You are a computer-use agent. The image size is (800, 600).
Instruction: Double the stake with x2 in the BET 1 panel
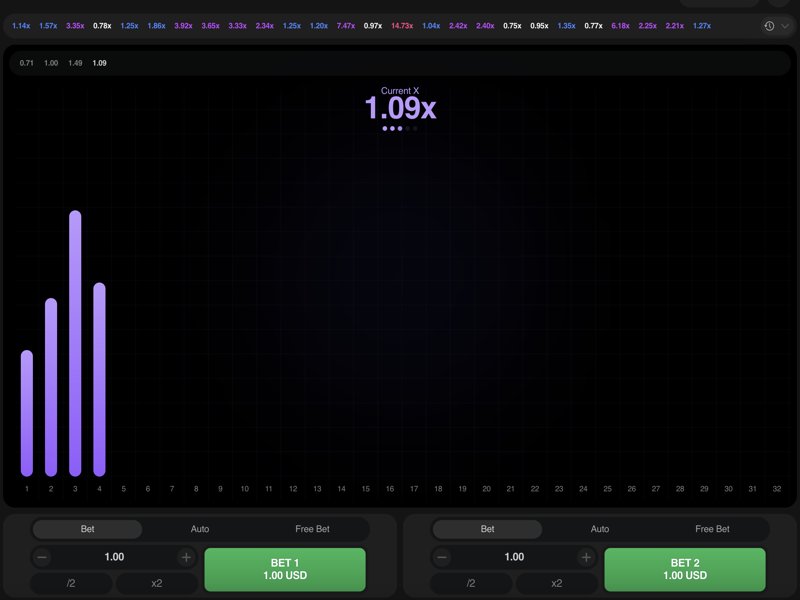point(157,583)
